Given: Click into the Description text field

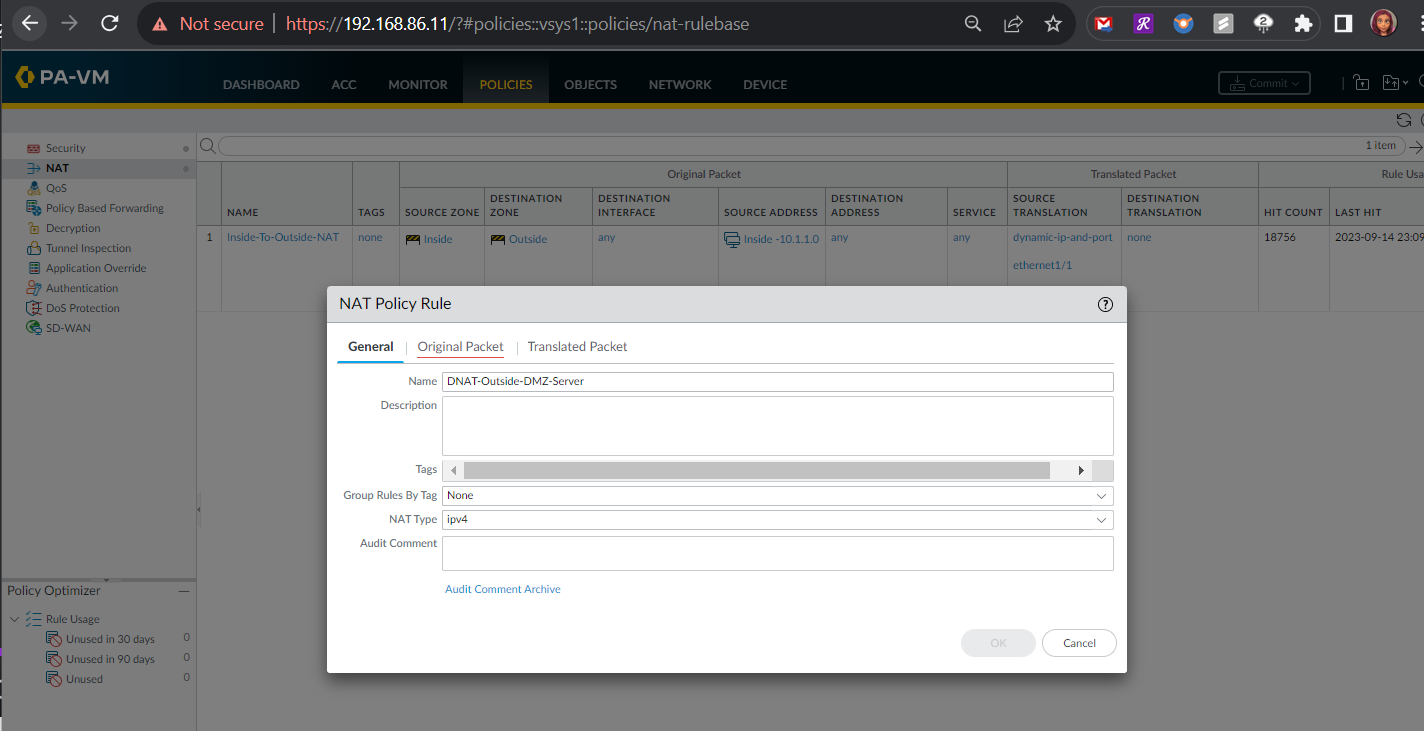Looking at the screenshot, I should click(x=777, y=426).
